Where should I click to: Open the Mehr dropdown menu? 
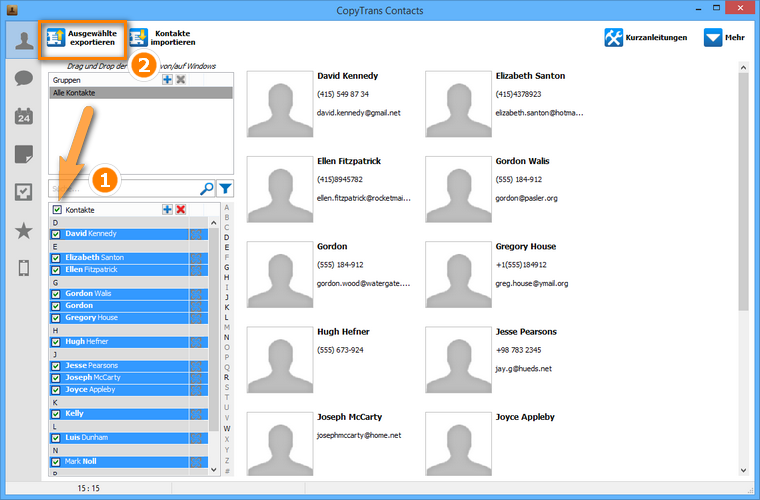725,38
